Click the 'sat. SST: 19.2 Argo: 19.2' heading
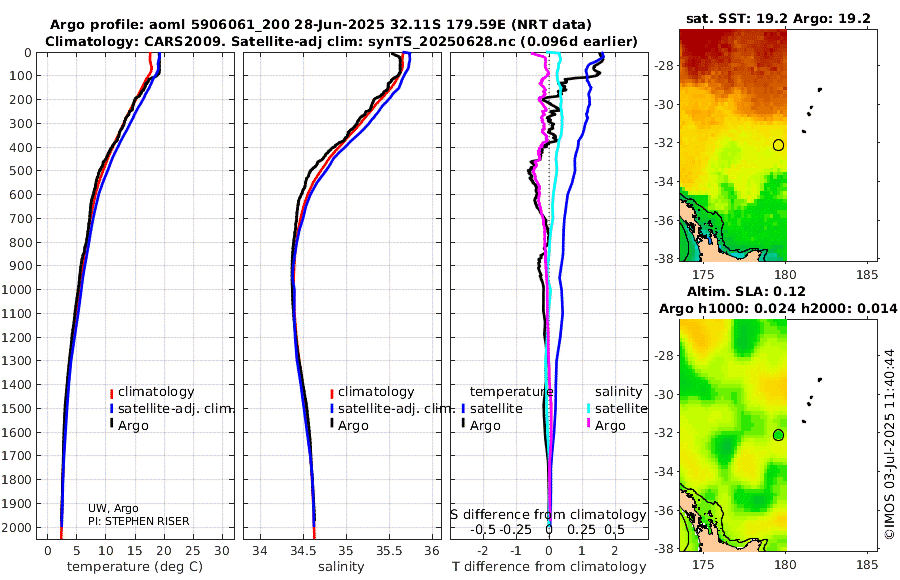The height and width of the screenshot is (580, 900). [x=778, y=18]
